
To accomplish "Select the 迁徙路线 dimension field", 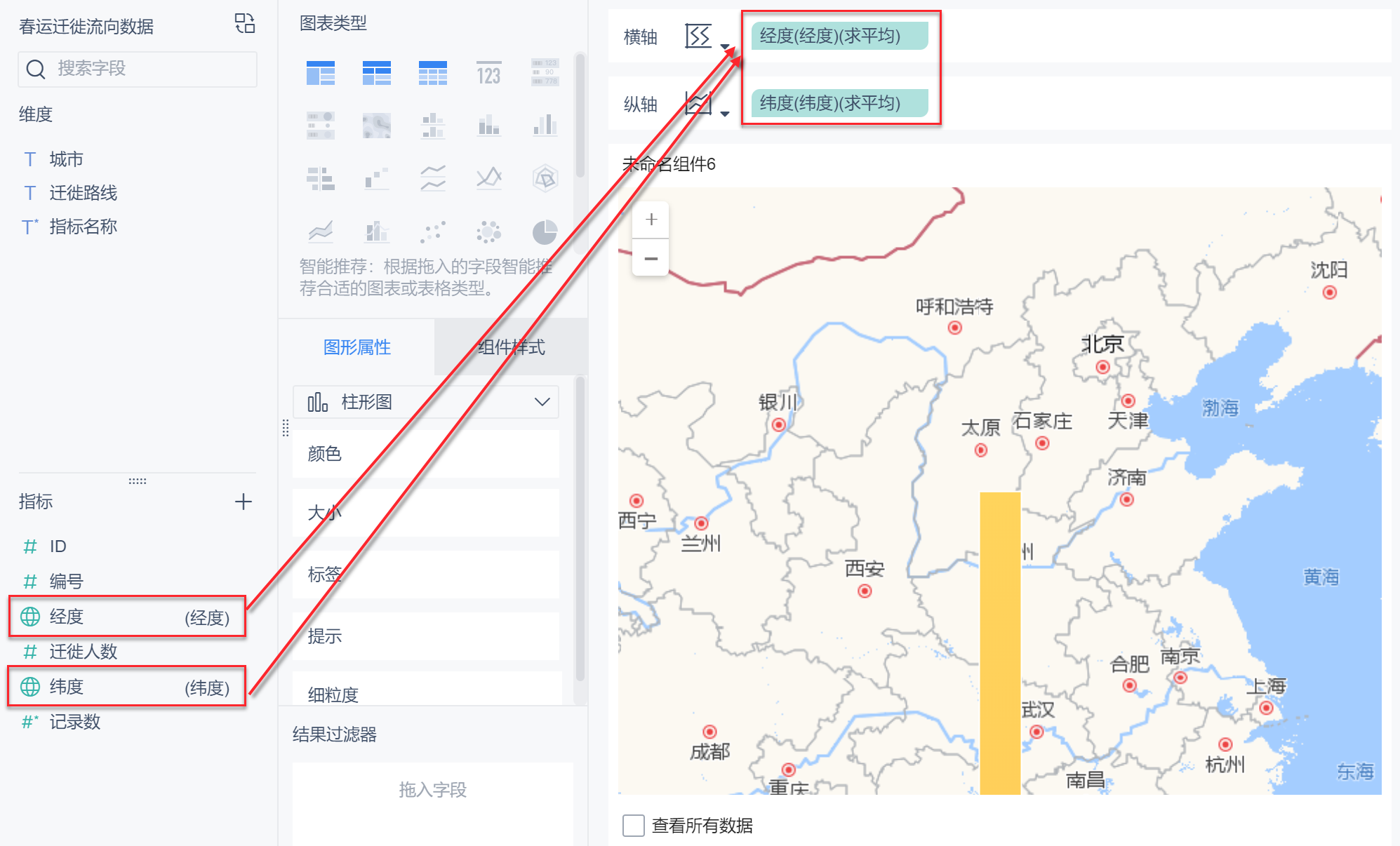I will [x=83, y=193].
